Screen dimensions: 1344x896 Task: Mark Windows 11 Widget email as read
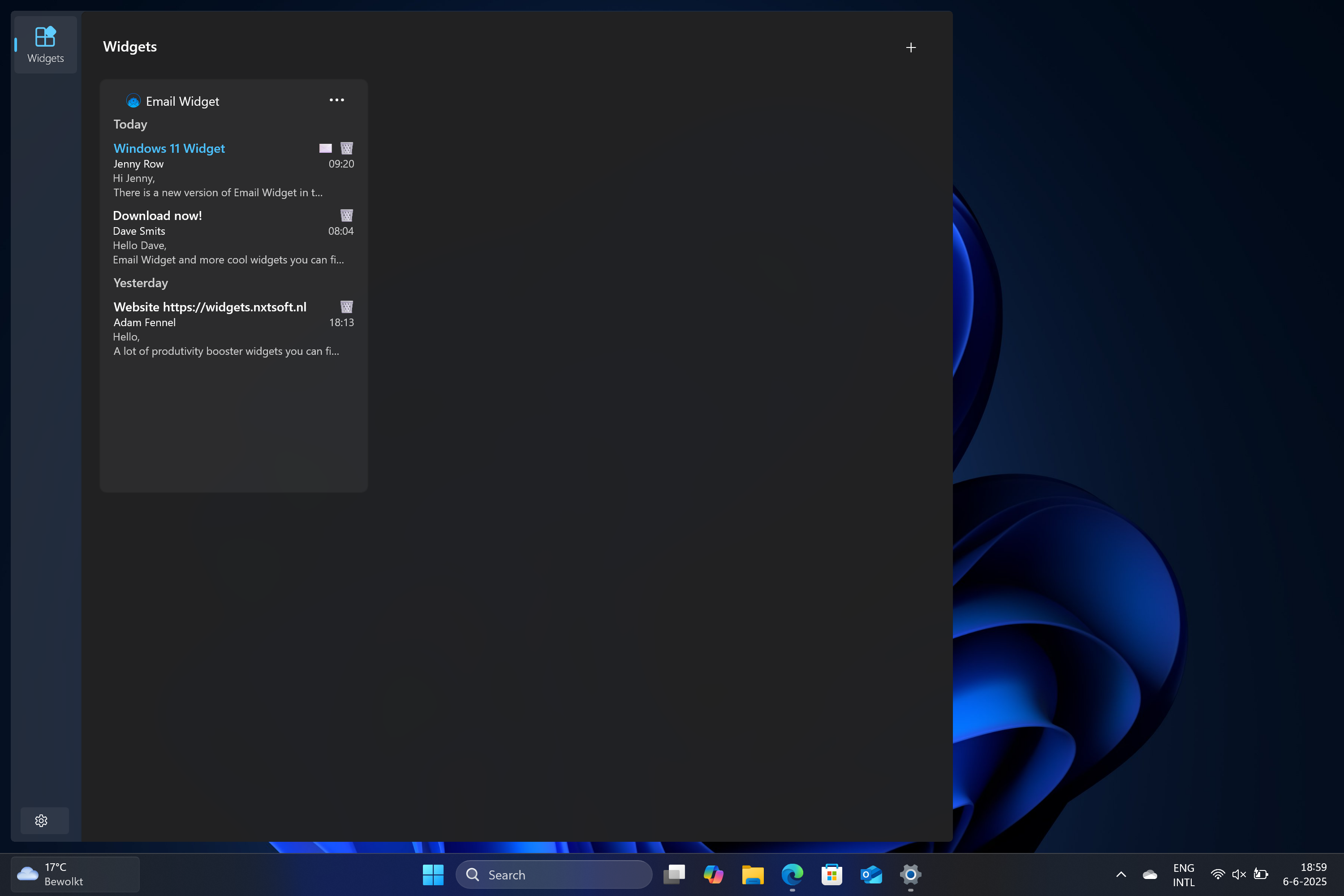point(325,149)
